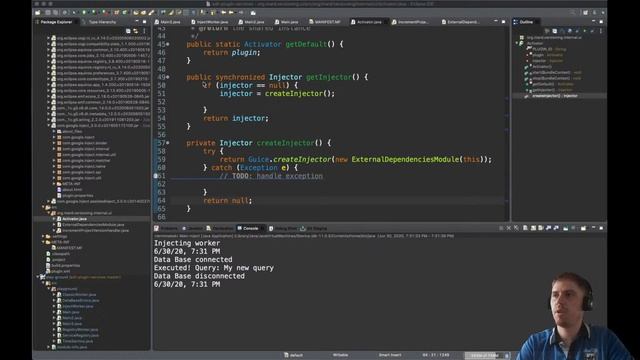Click the New wizard toolbar icon
The height and width of the screenshot is (360, 640).
[x=38, y=13]
